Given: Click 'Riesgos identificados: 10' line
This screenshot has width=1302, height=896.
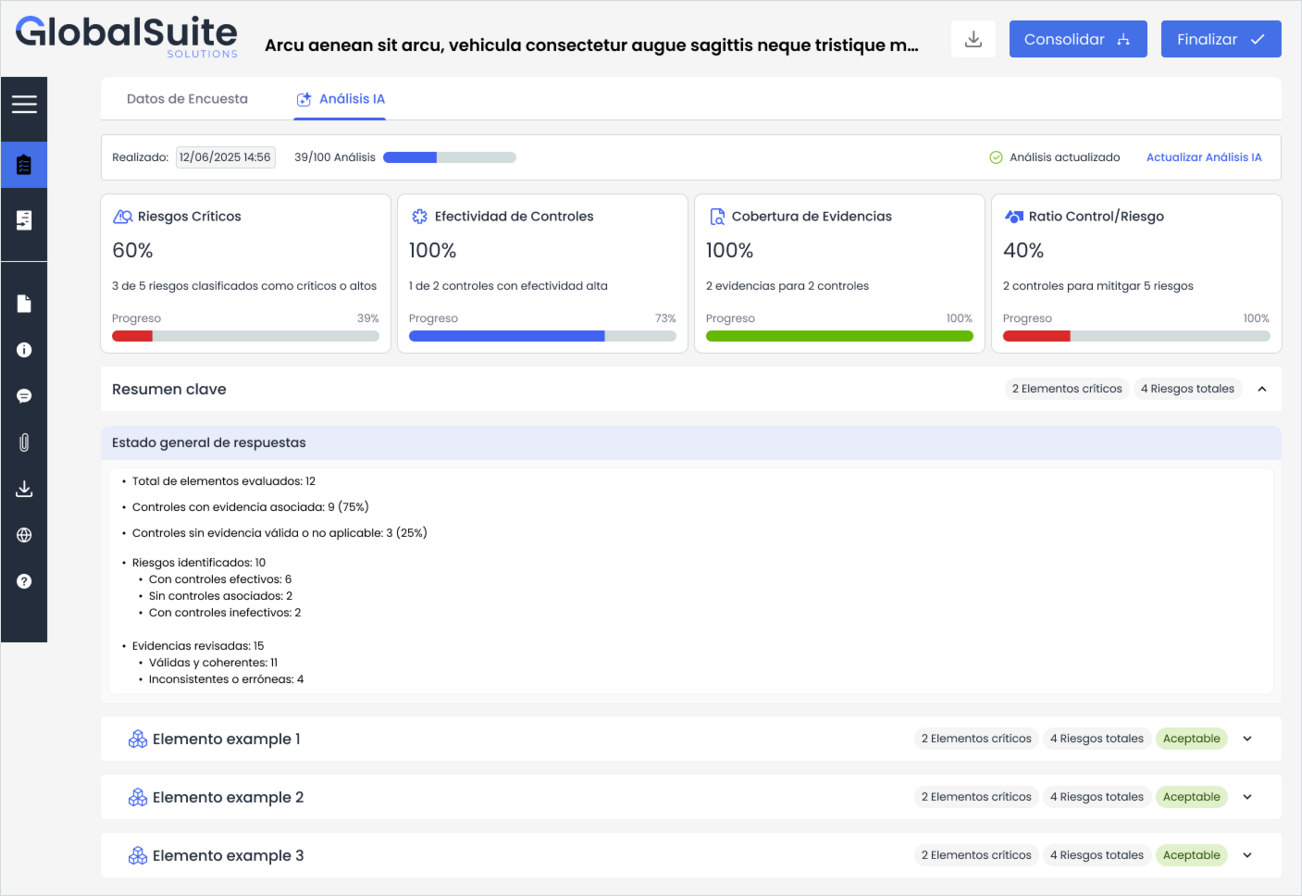Looking at the screenshot, I should 199,563.
